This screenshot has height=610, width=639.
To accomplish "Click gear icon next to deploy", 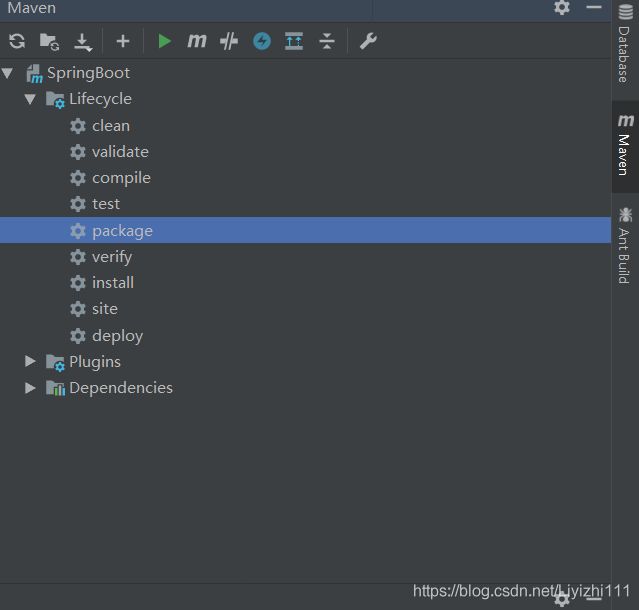I will click(78, 336).
